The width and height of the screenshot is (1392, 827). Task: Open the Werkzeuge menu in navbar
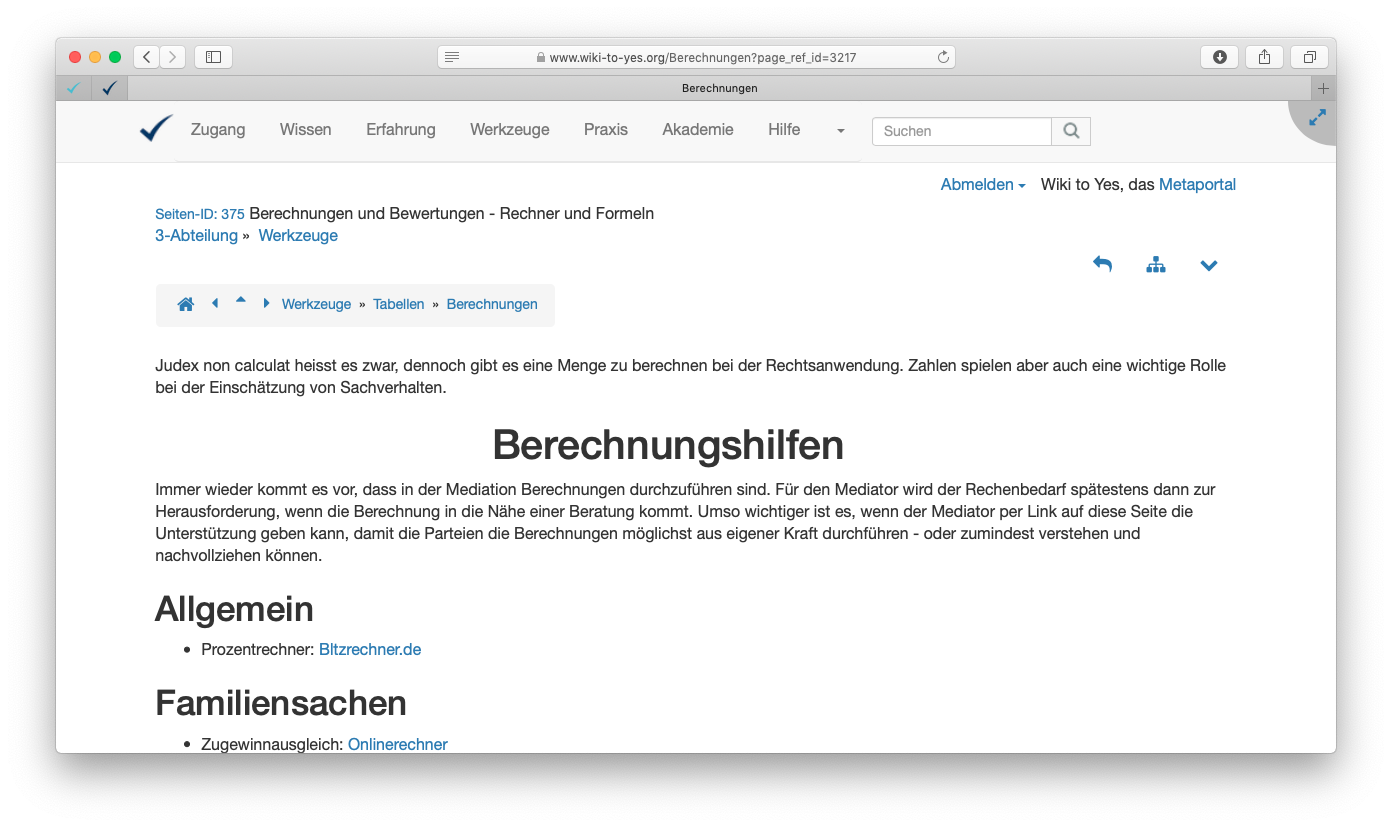(510, 130)
